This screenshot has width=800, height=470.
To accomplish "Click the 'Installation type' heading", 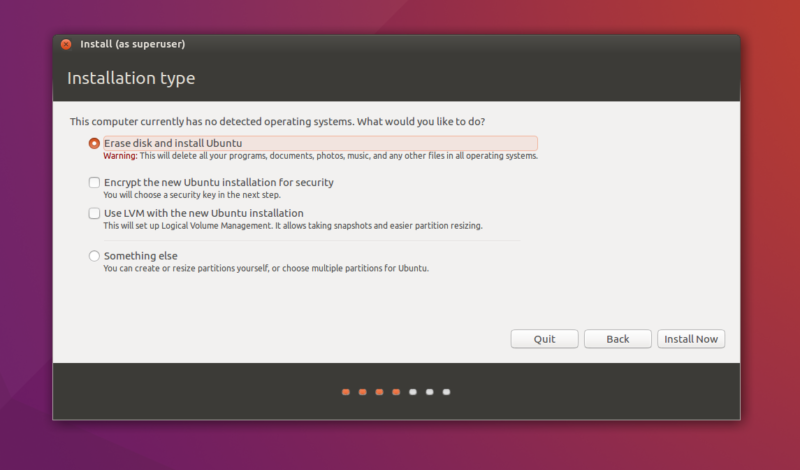I will pos(131,78).
